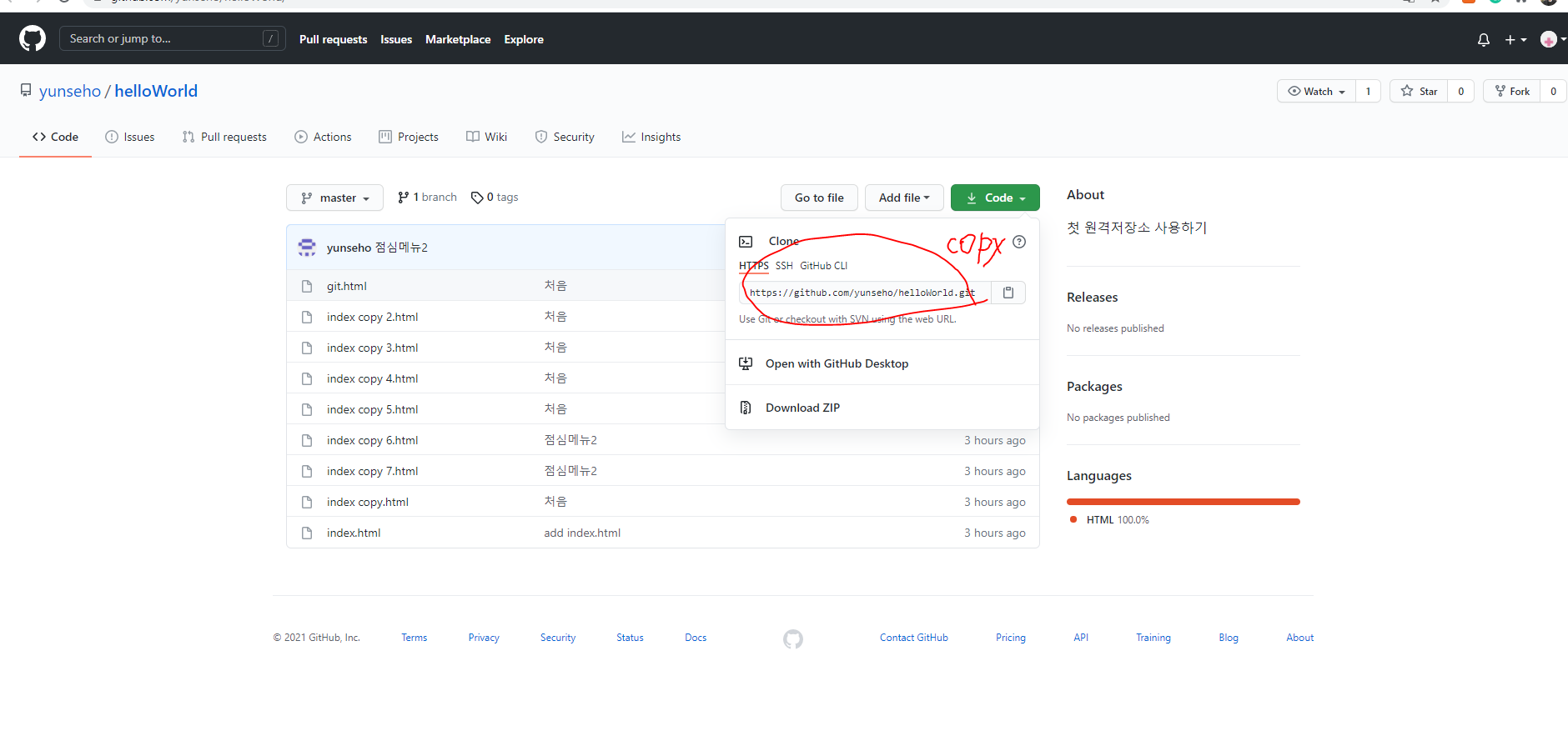Click the Clone help question-mark icon
1568x741 pixels.
(x=1019, y=242)
